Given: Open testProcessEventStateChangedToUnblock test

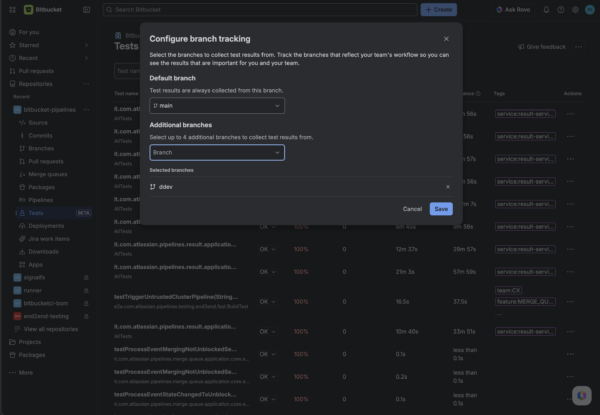Looking at the screenshot, I should pos(175,394).
